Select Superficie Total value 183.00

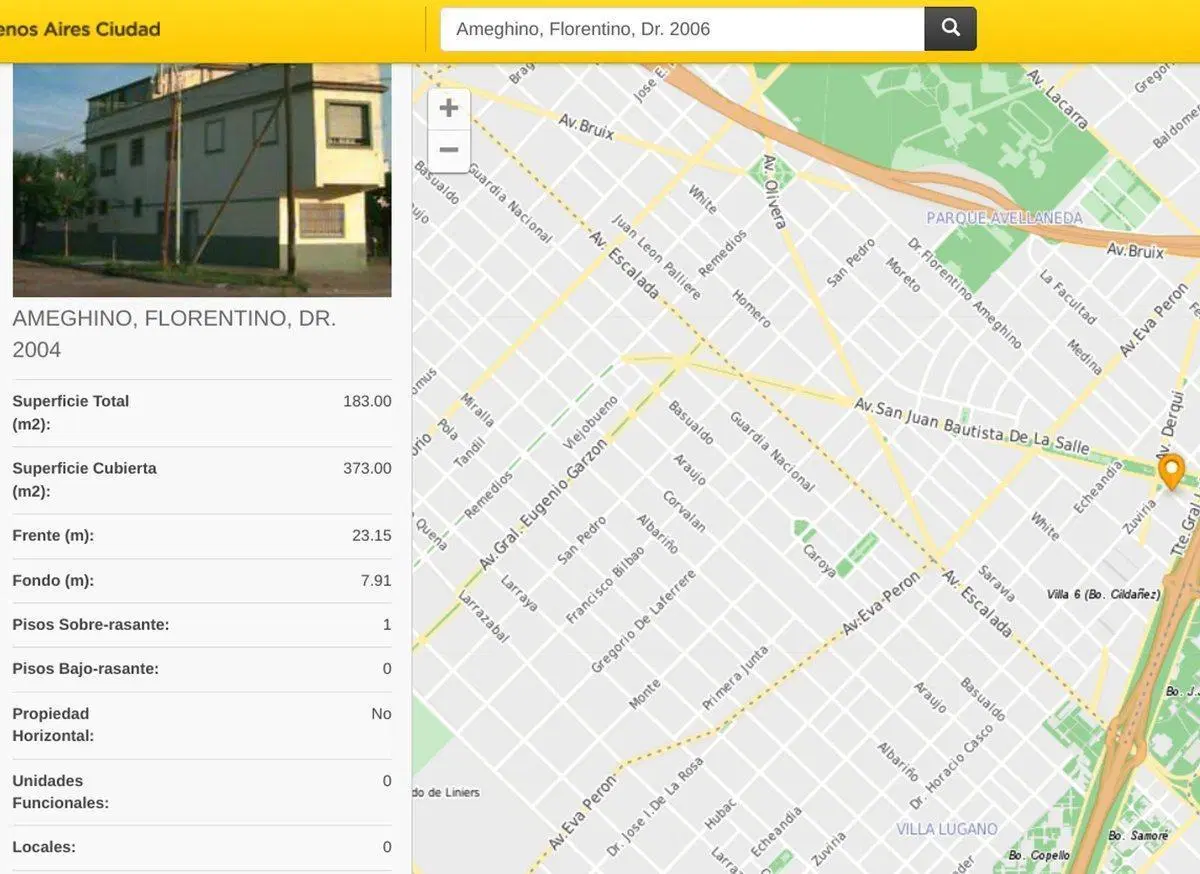point(367,401)
